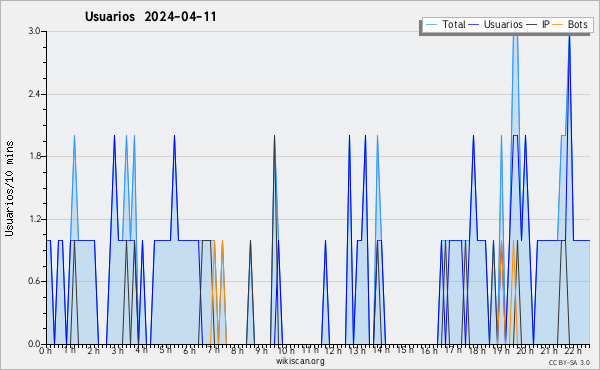The image size is (600, 370).
Task: Click the '10 h' x-axis label
Action: pyautogui.click(x=286, y=351)
